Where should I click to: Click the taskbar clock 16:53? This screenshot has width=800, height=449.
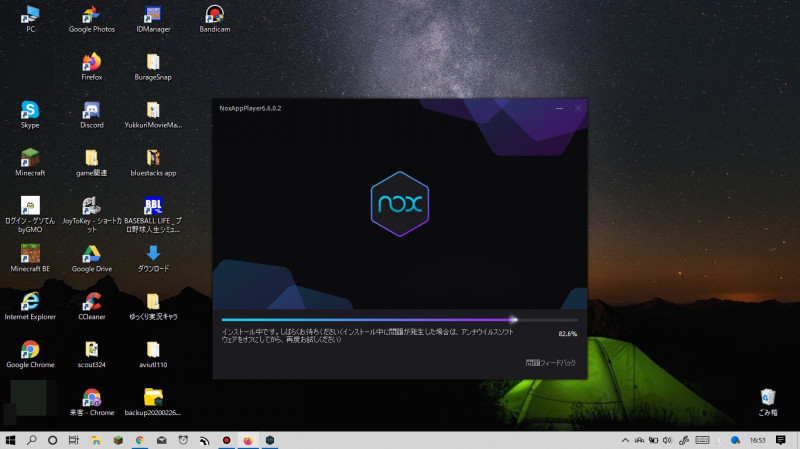click(758, 440)
